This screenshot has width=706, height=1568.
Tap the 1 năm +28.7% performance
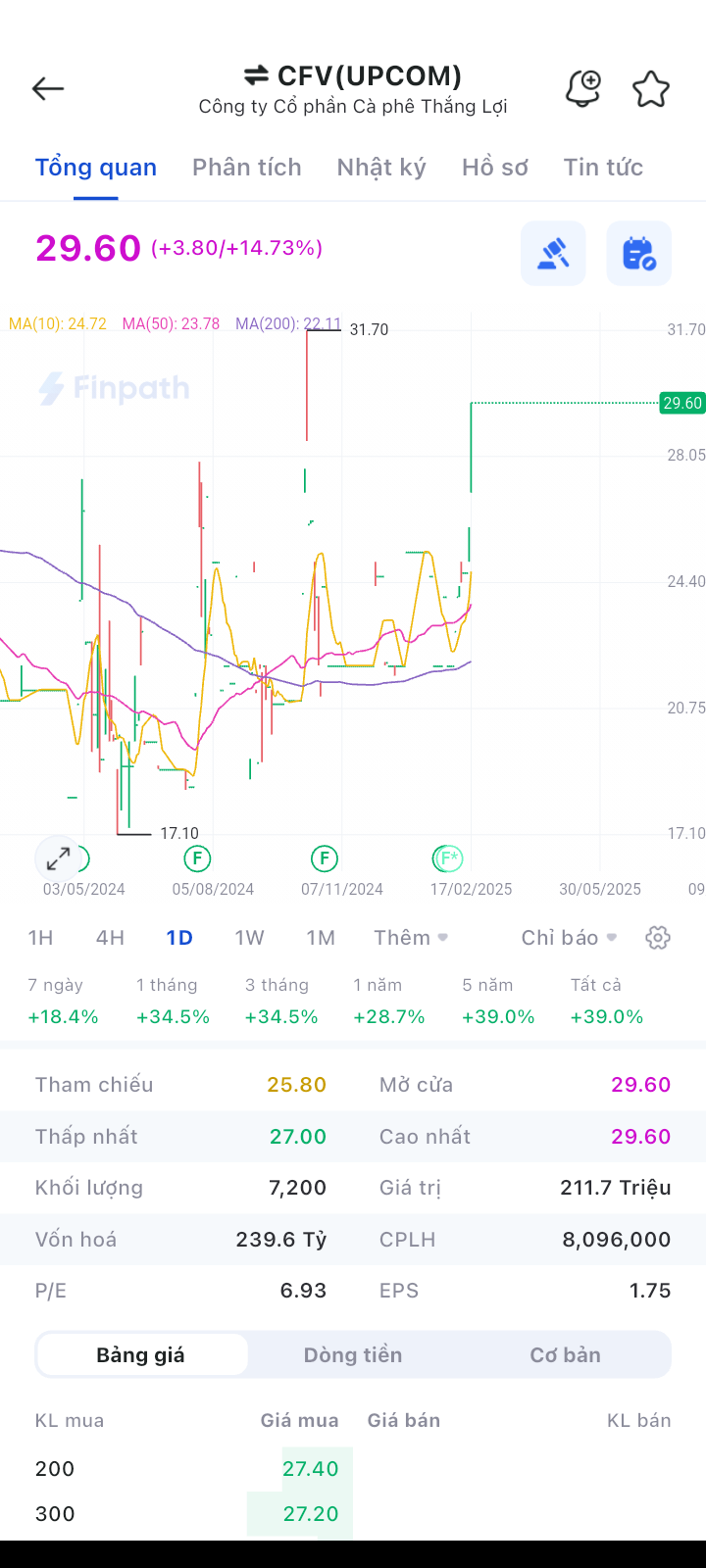point(389,1001)
